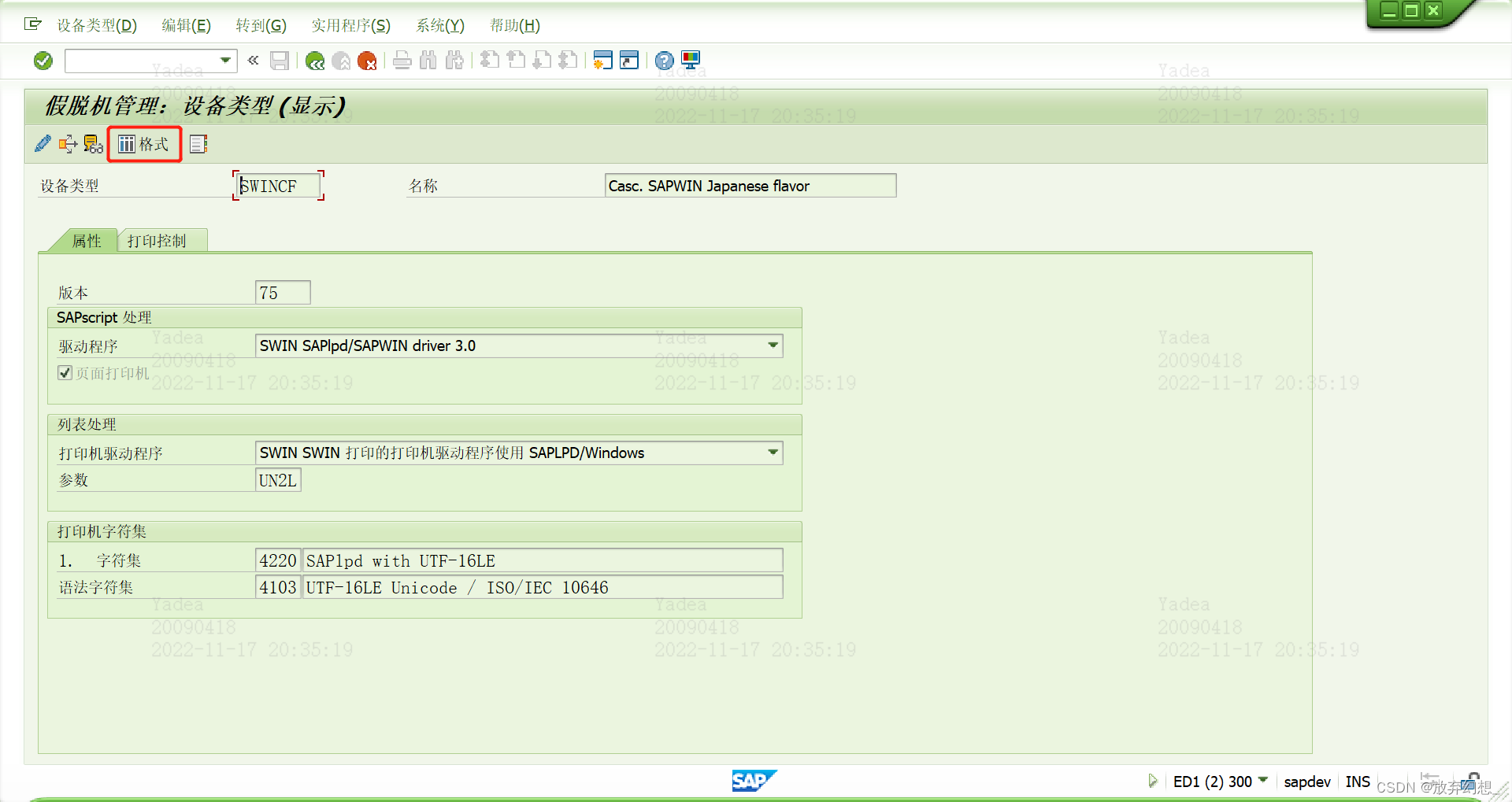Click the First Page icon
This screenshot has width=1512, height=802.
[490, 61]
